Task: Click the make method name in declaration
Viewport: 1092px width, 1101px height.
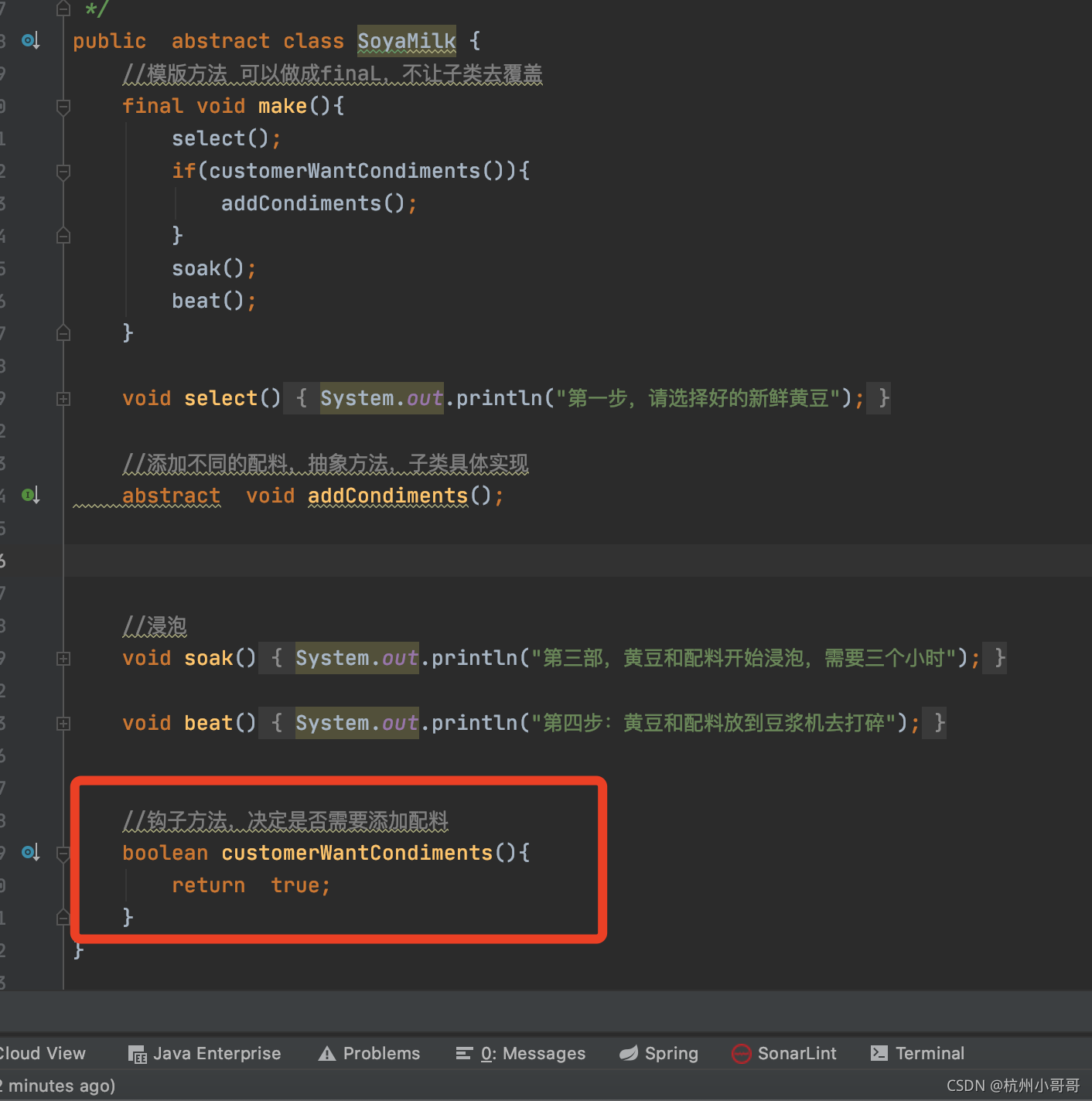Action: (282, 105)
